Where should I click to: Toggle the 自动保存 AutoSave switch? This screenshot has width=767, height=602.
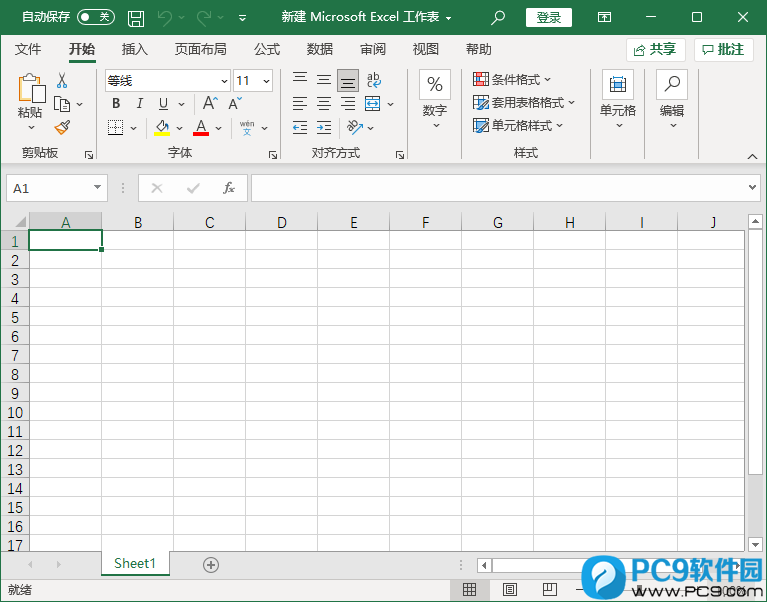click(96, 17)
